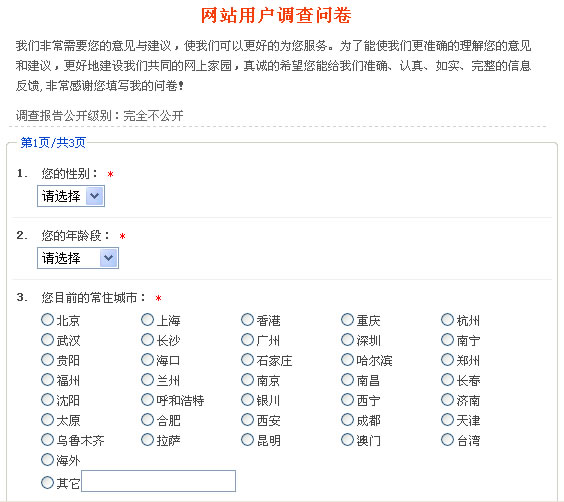Choose 长春 as resident city
564x502 pixels.
[x=447, y=379]
